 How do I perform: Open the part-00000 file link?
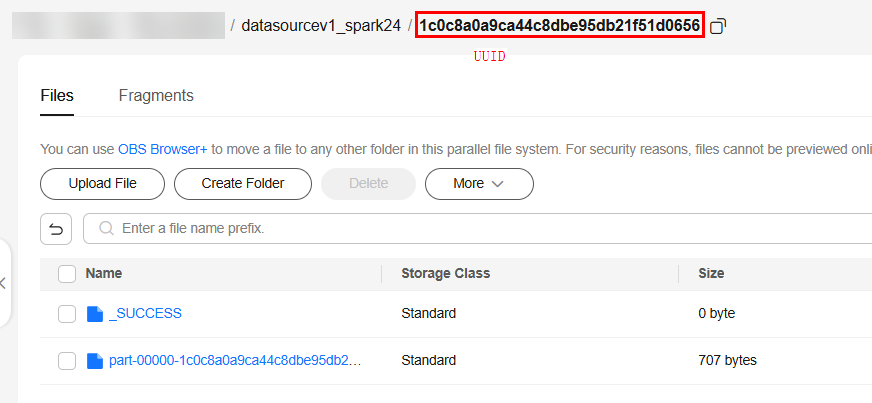[235, 361]
